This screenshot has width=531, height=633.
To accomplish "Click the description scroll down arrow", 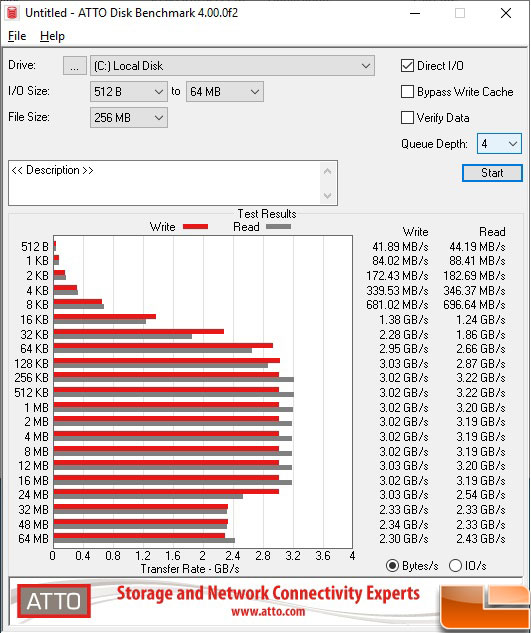I will point(327,196).
